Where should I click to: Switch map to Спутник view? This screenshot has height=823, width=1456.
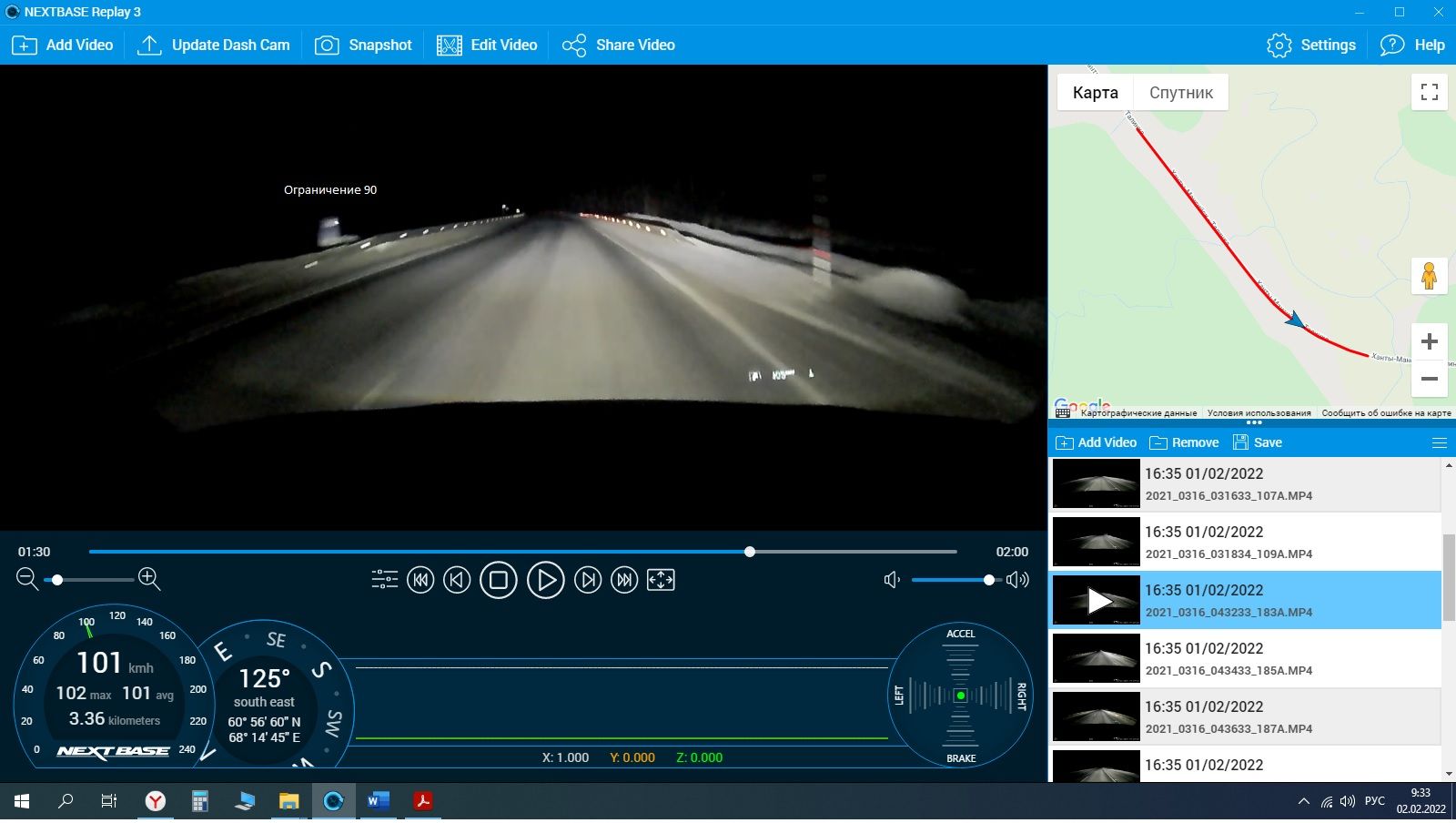pos(1180,93)
